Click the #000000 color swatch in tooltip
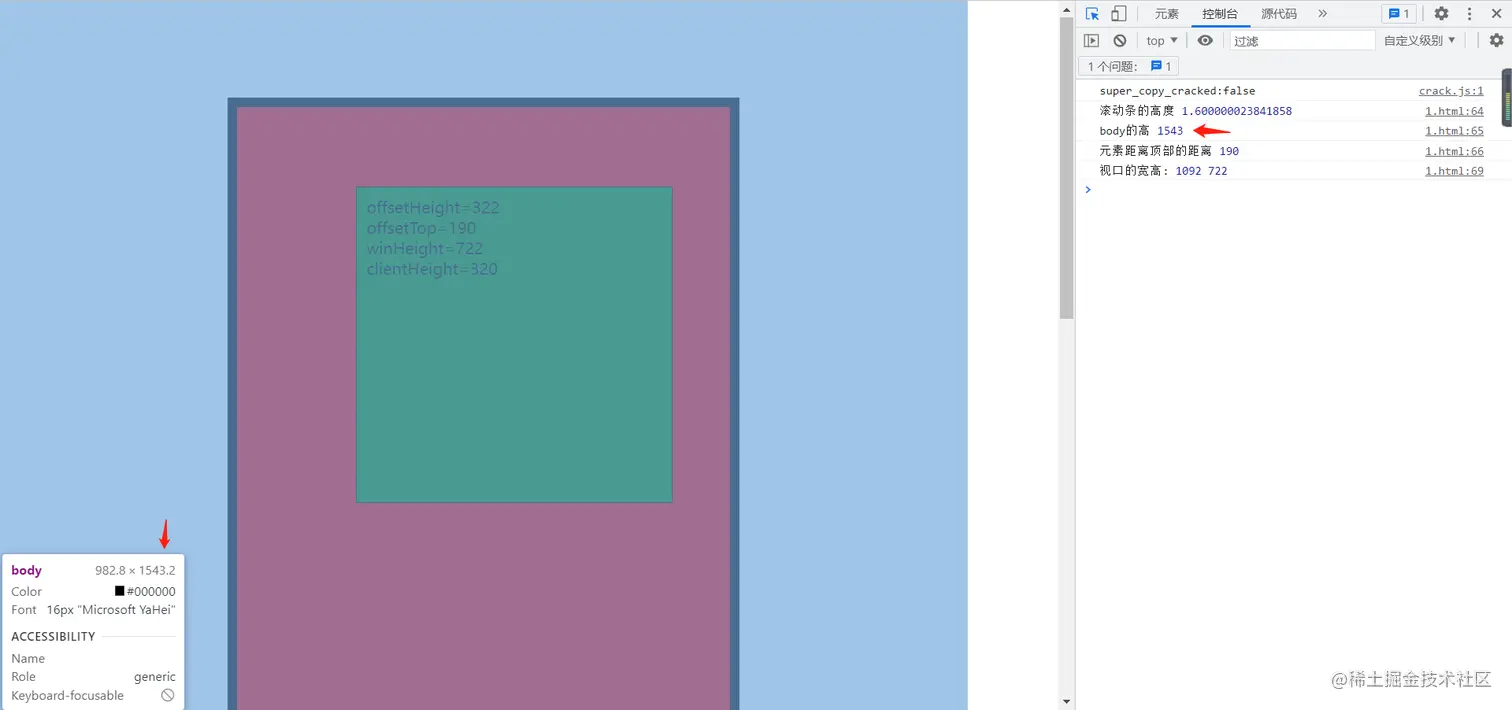 [119, 591]
